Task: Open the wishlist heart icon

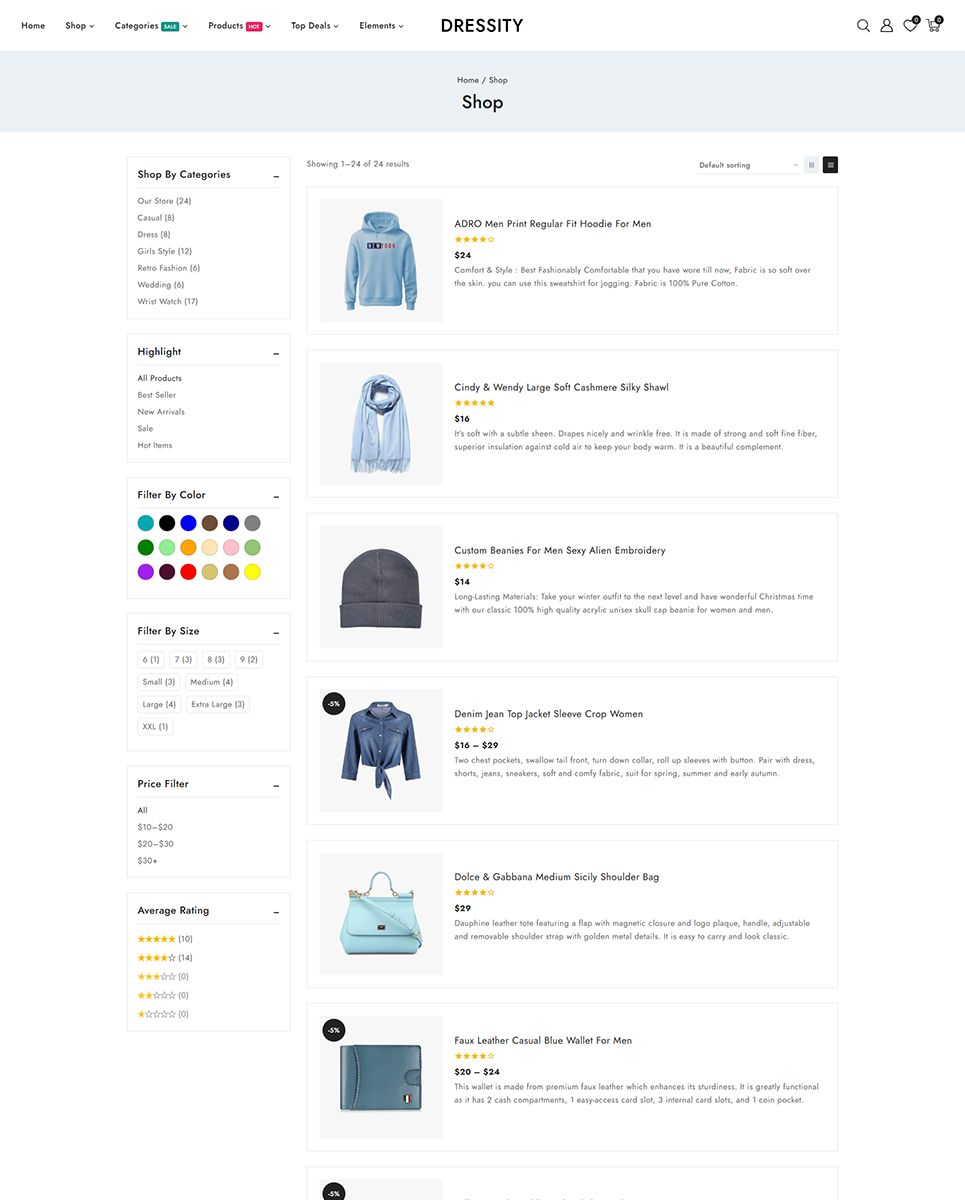Action: pyautogui.click(x=910, y=26)
